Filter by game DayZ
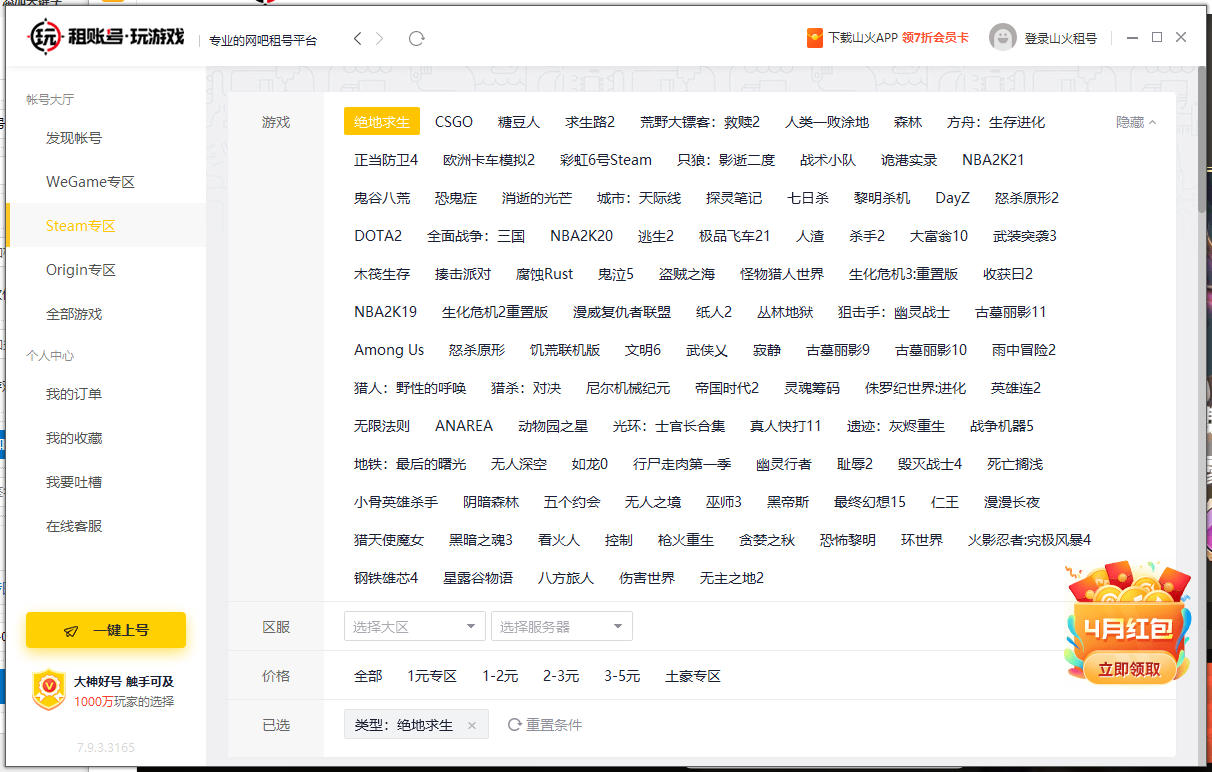 [x=953, y=198]
